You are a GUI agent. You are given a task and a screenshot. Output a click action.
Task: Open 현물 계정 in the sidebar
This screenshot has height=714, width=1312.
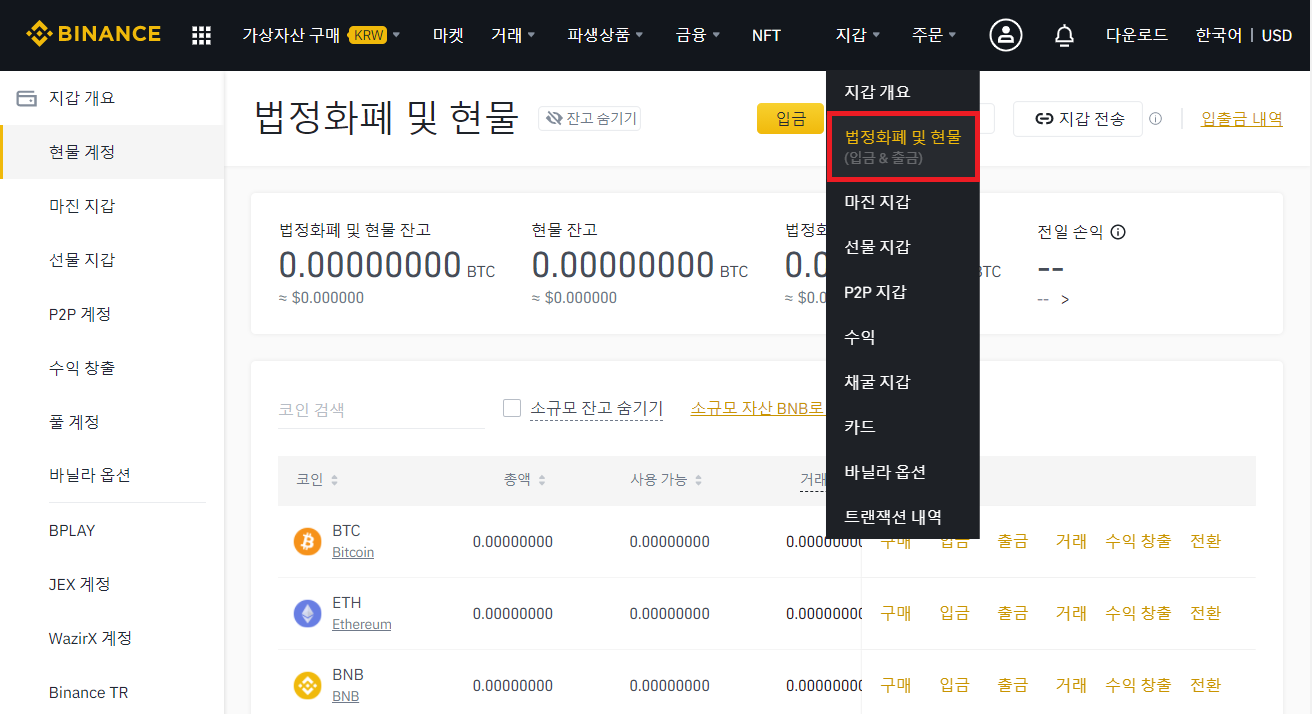pos(112,152)
